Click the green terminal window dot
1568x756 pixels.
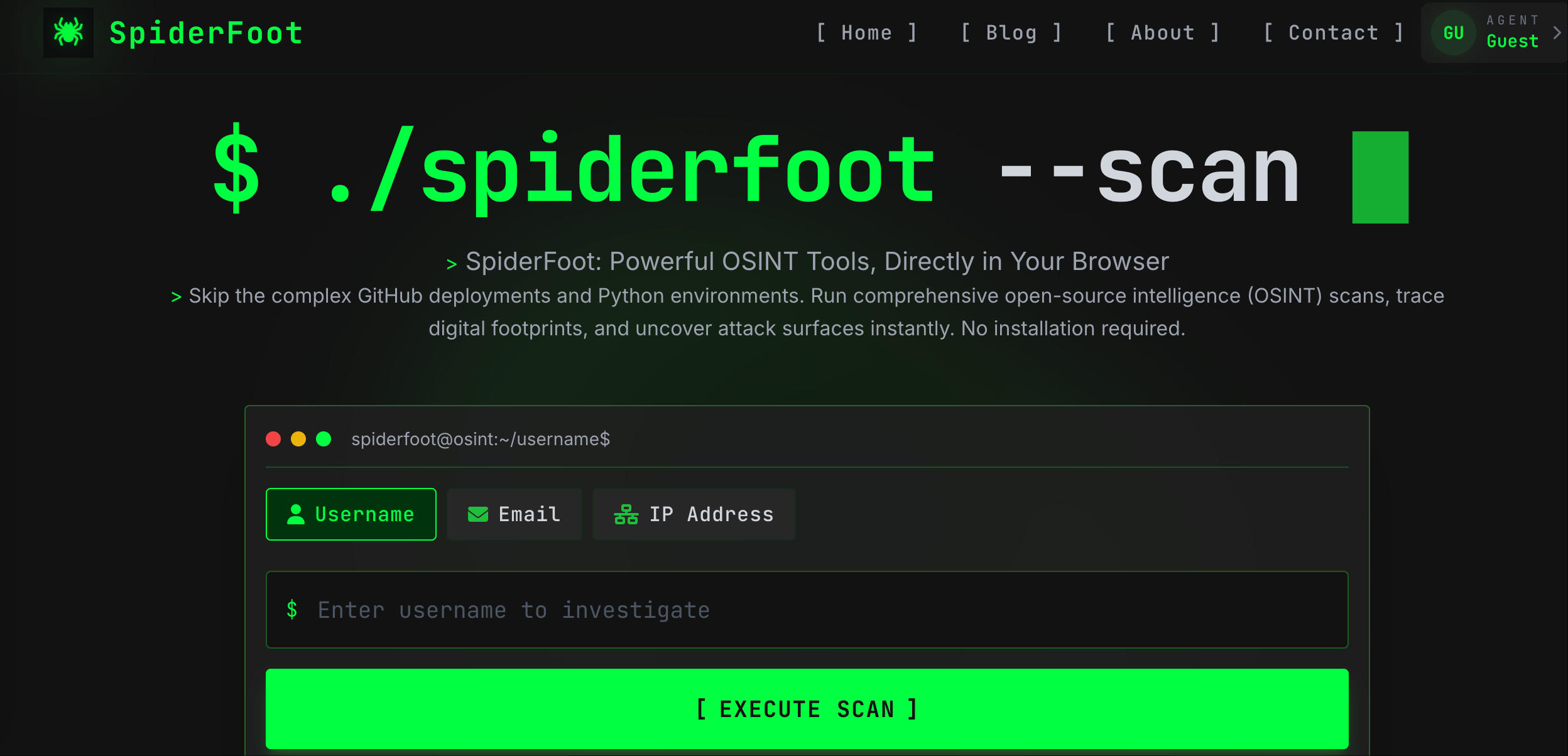(324, 439)
